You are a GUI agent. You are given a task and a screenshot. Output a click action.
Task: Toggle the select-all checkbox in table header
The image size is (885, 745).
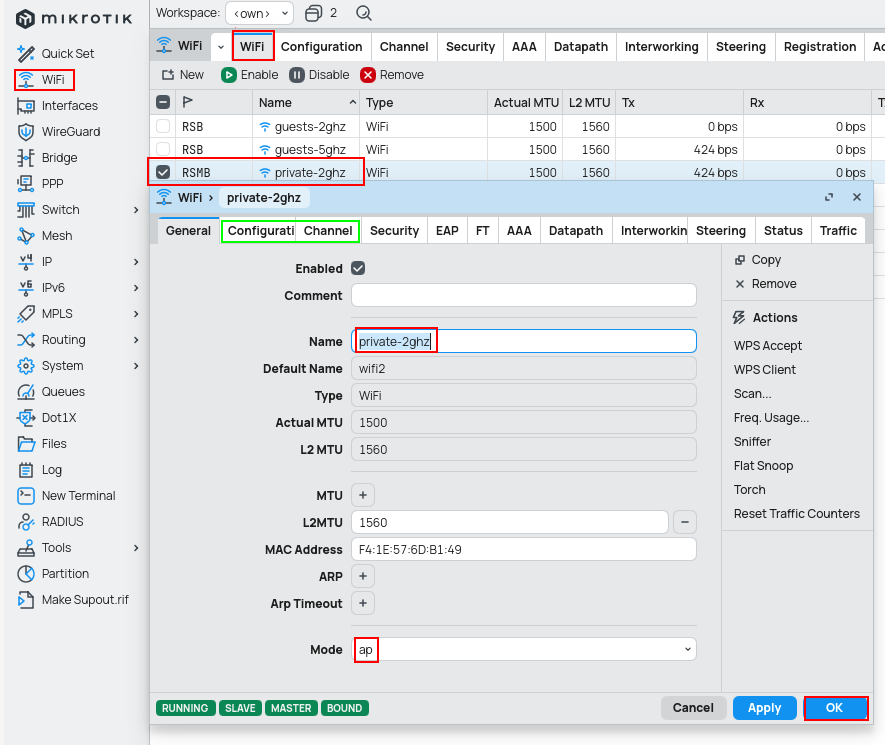point(163,102)
